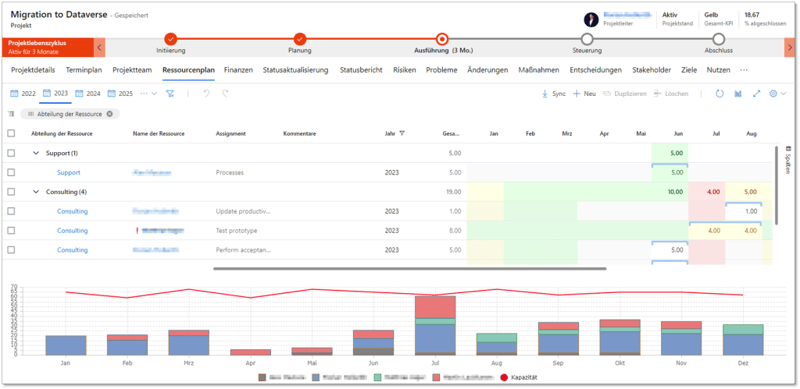
Task: Check the Processes row checkbox
Action: click(x=11, y=173)
